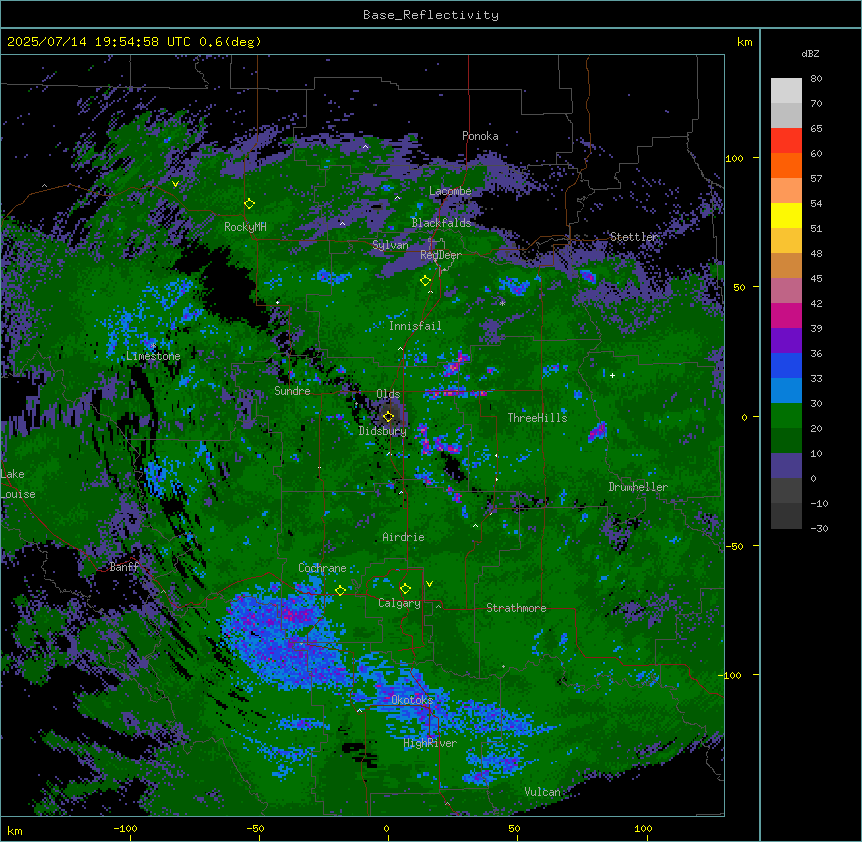Select the pink 42-45 dBZ legend swatch

[786, 291]
